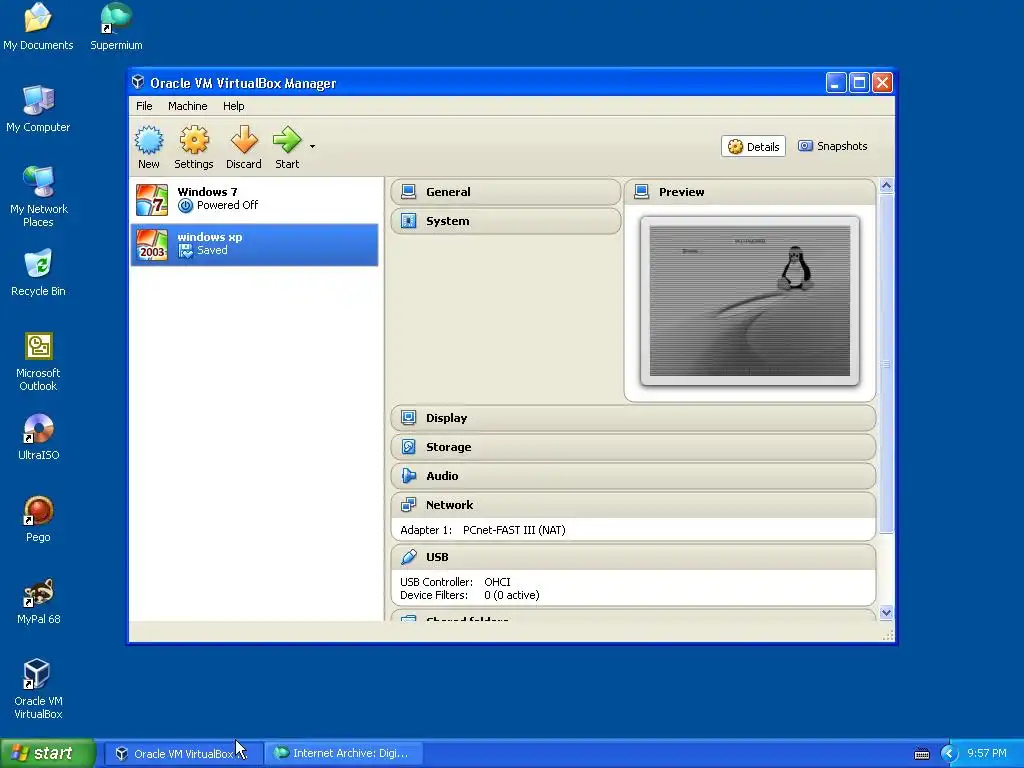
Task: Click the VirtualBox cube icon in title bar
Action: click(138, 82)
